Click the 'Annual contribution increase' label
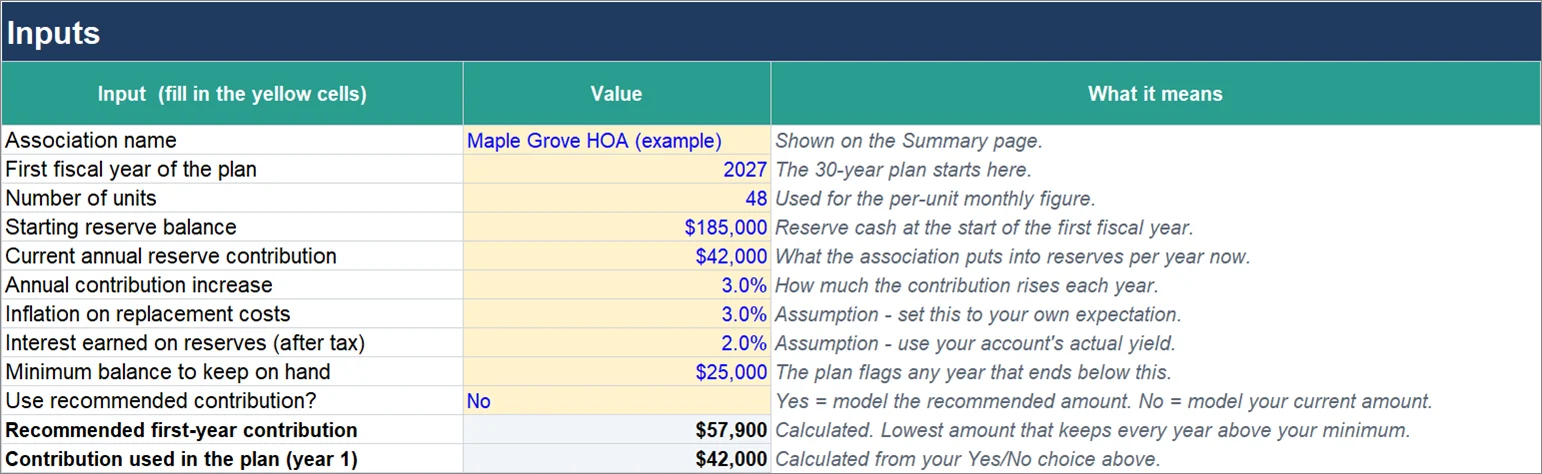This screenshot has width=1542, height=474. [139, 285]
